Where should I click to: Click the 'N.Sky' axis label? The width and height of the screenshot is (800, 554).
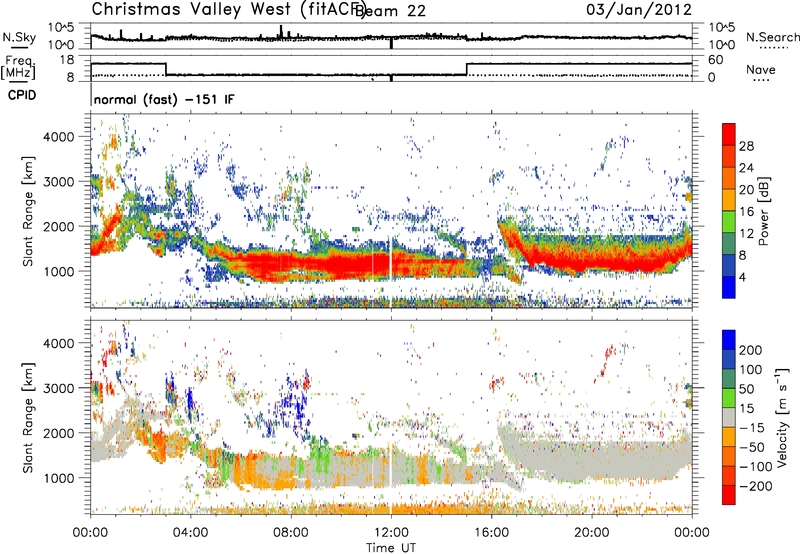tap(19, 37)
